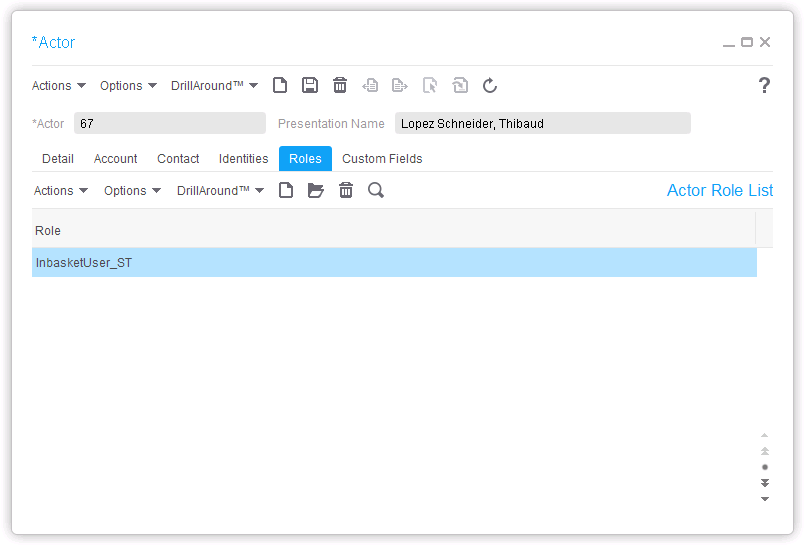804x545 pixels.
Task: Open the Identities tab
Action: click(243, 159)
